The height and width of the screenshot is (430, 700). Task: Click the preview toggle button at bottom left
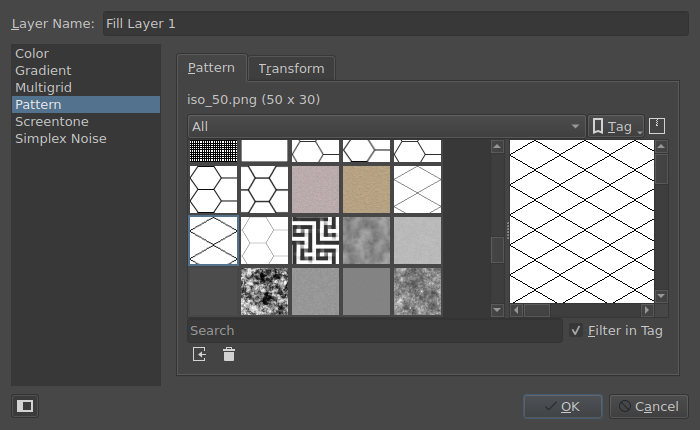[x=25, y=406]
